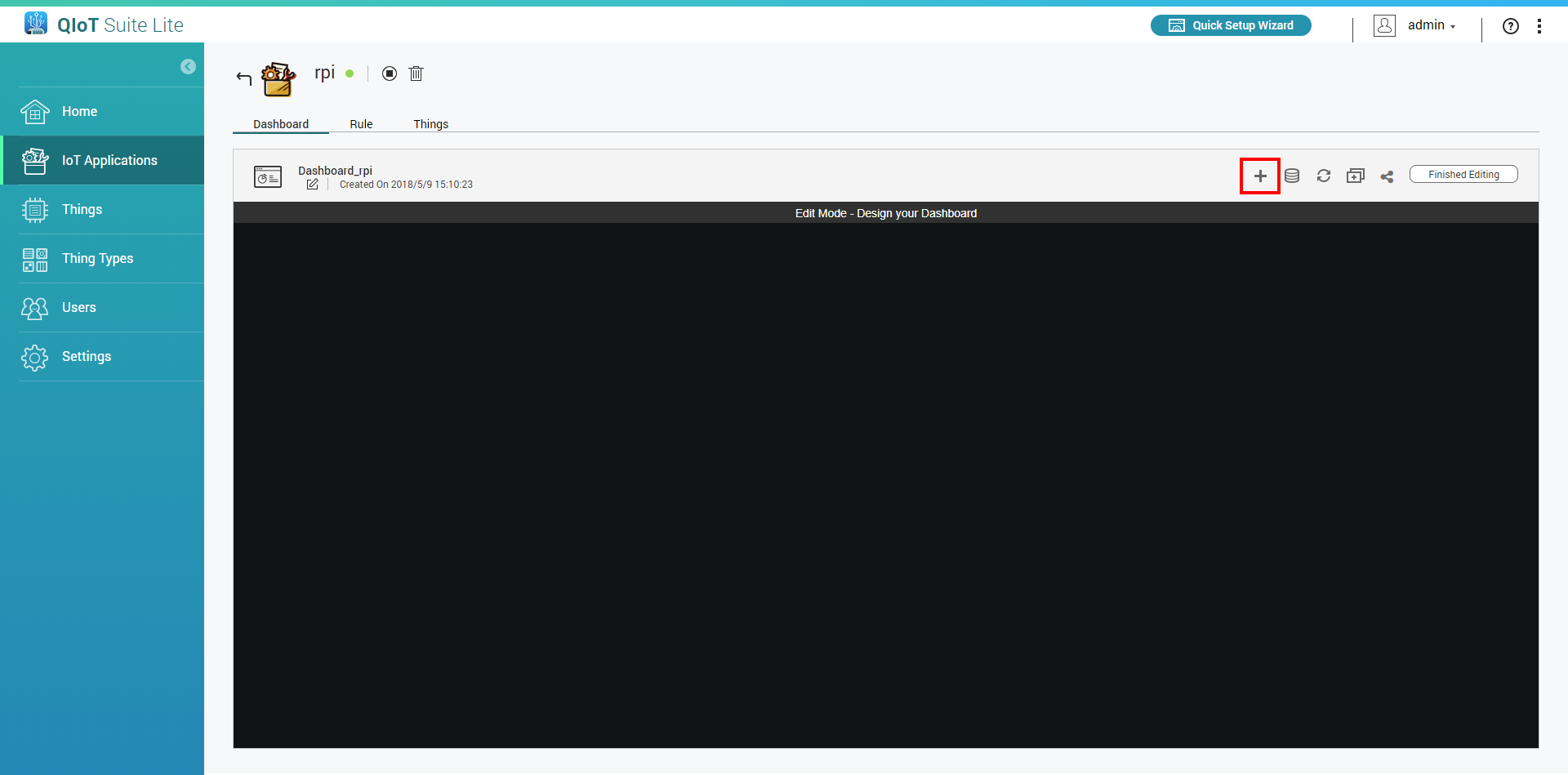Go to Thing Types in sidebar
Screen dimensions: 1568x775
point(97,259)
